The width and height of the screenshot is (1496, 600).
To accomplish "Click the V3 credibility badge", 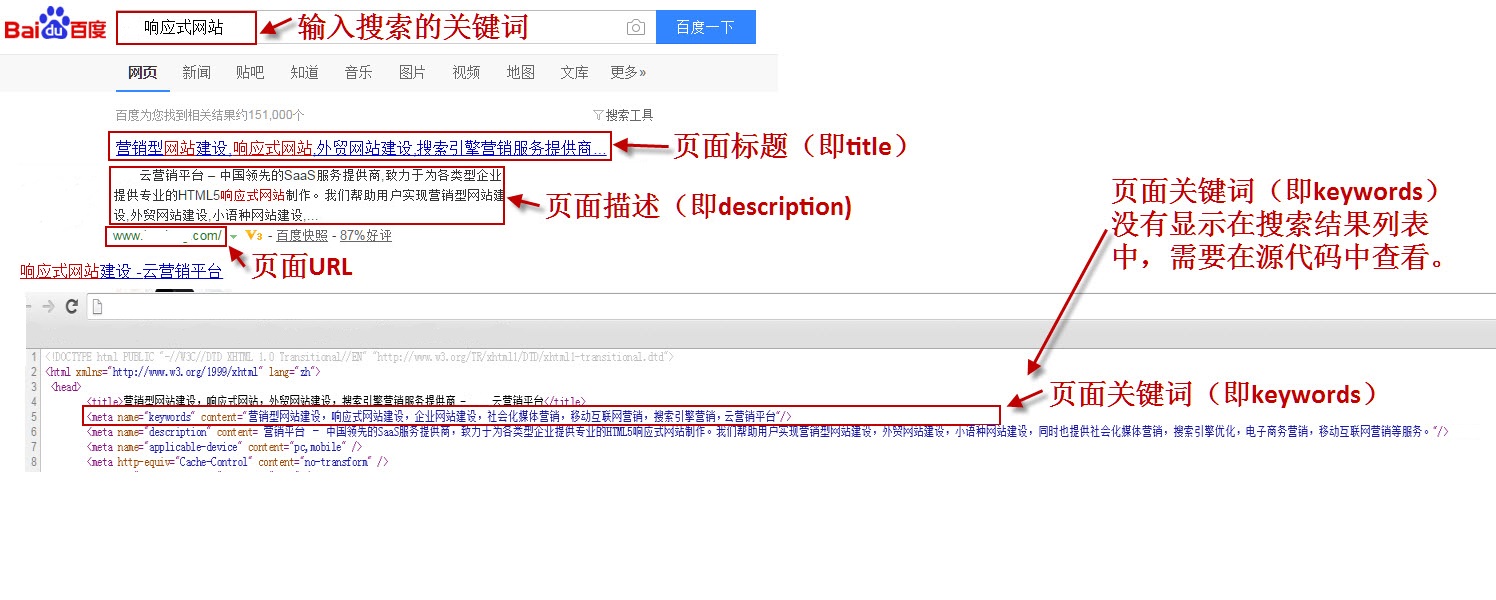I will point(253,236).
